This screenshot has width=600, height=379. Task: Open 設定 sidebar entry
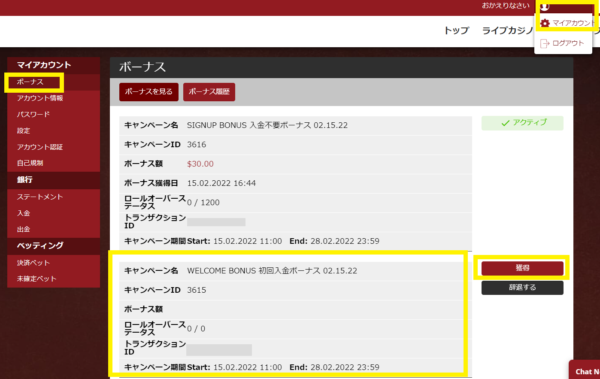[x=23, y=131]
